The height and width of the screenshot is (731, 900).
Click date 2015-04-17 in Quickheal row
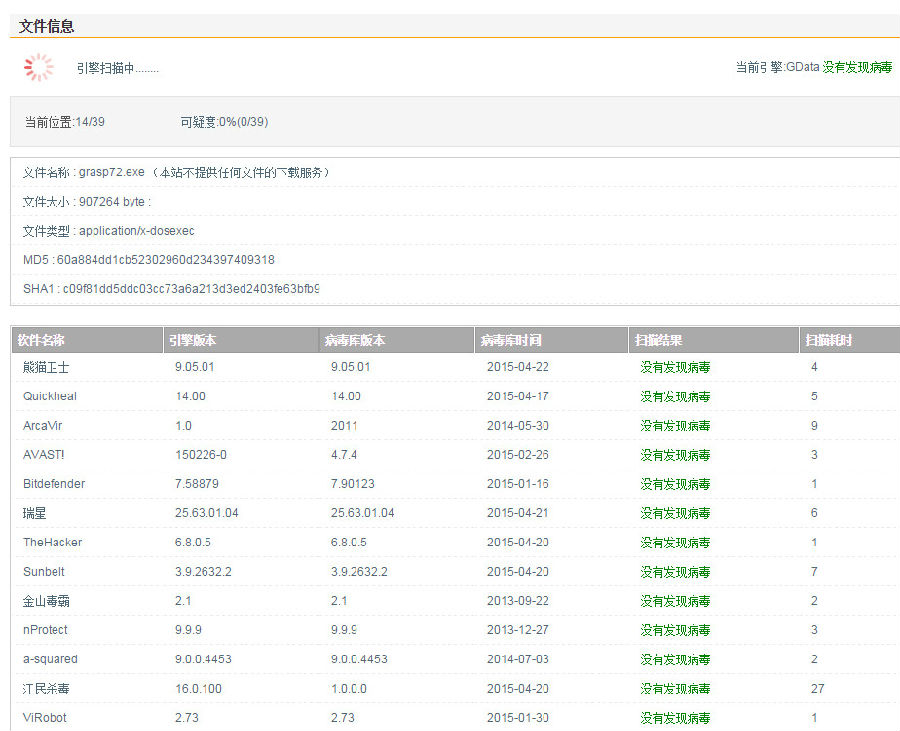(x=518, y=396)
